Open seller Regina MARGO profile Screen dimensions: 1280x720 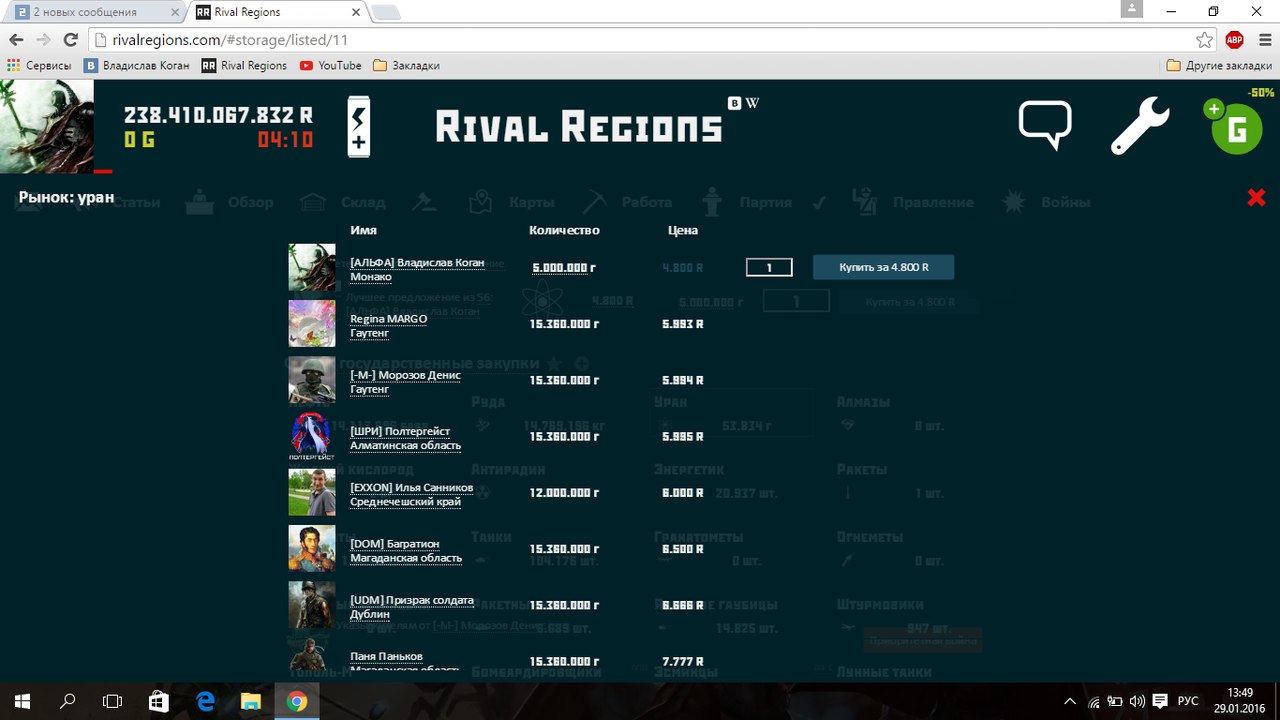click(x=388, y=319)
